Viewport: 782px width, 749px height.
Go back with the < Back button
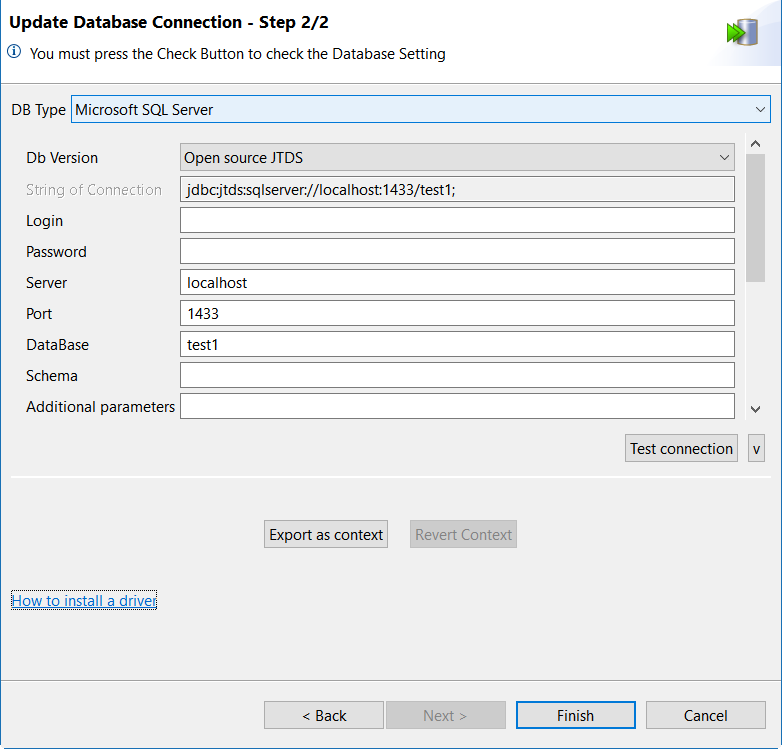point(324,715)
